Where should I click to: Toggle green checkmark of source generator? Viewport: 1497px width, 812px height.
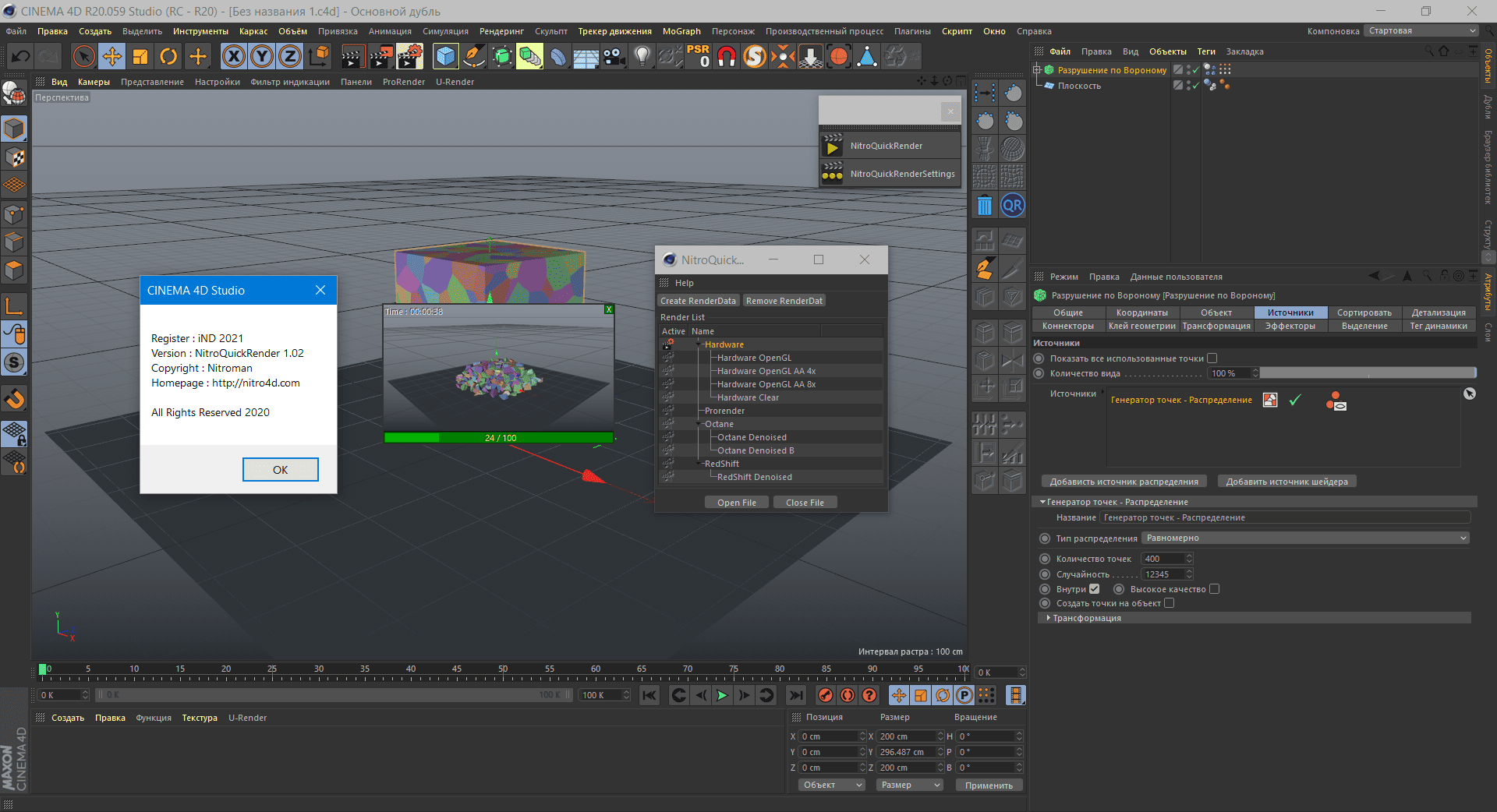1295,400
